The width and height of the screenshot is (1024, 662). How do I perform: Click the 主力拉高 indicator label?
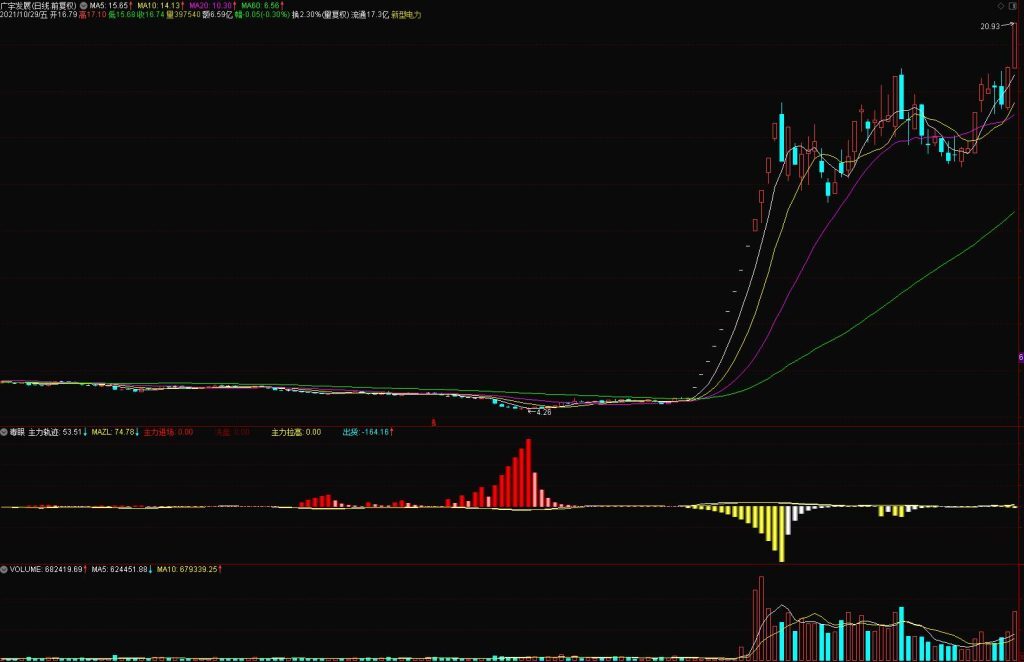tap(296, 432)
